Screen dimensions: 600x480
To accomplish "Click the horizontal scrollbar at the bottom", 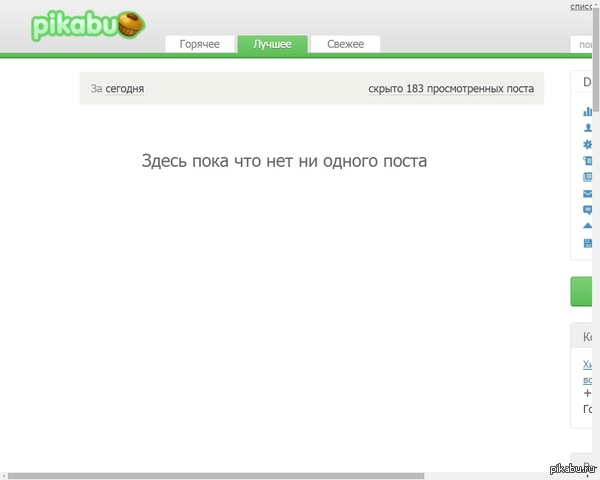I will tap(215, 476).
